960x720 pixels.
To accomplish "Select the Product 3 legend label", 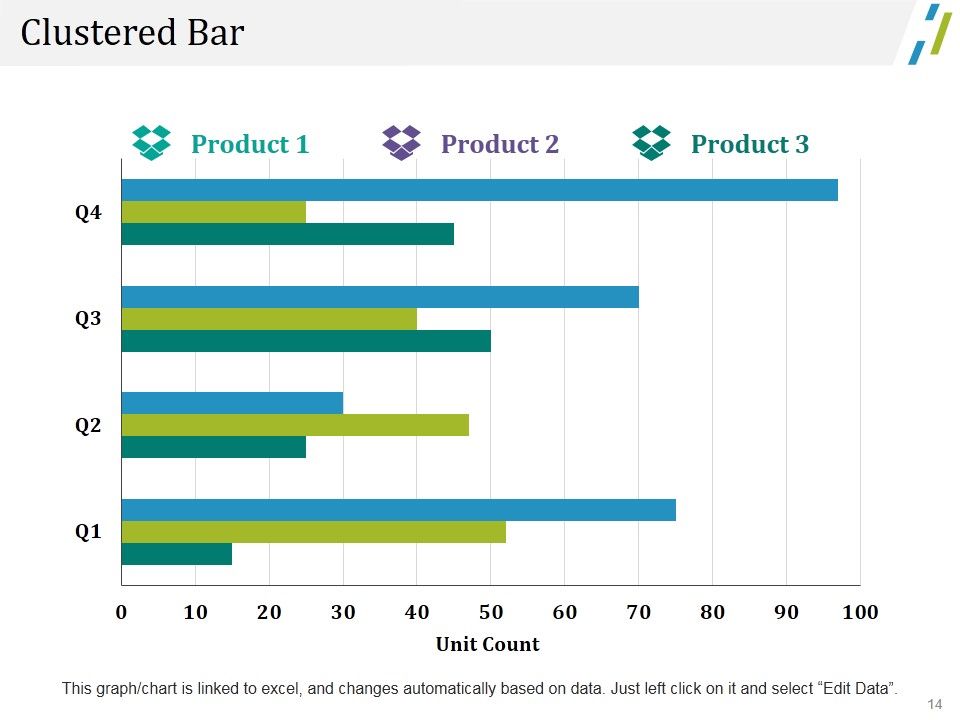I will click(749, 144).
